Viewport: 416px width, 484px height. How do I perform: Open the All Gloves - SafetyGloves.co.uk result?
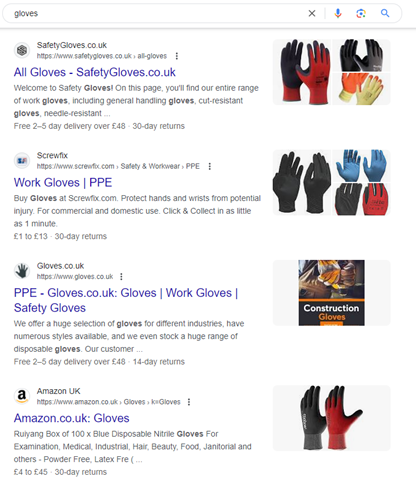[95, 72]
